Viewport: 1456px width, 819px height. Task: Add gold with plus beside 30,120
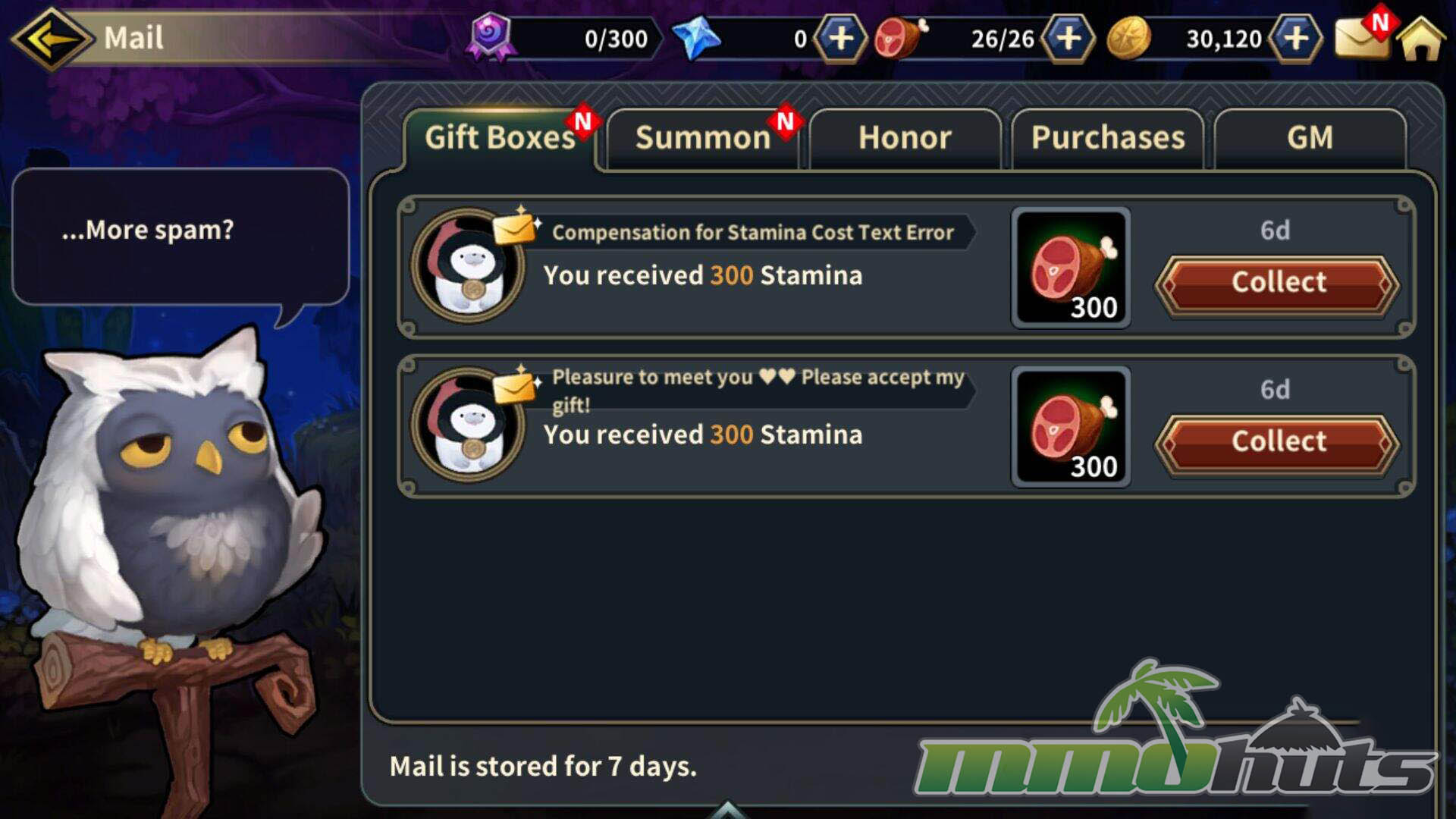tap(1296, 38)
